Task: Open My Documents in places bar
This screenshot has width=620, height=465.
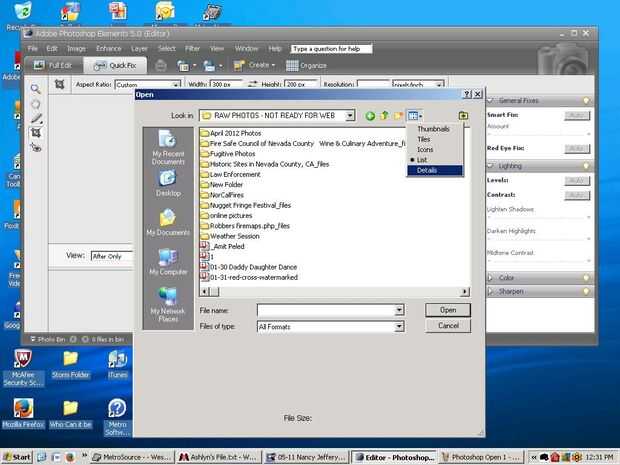Action: pos(168,223)
